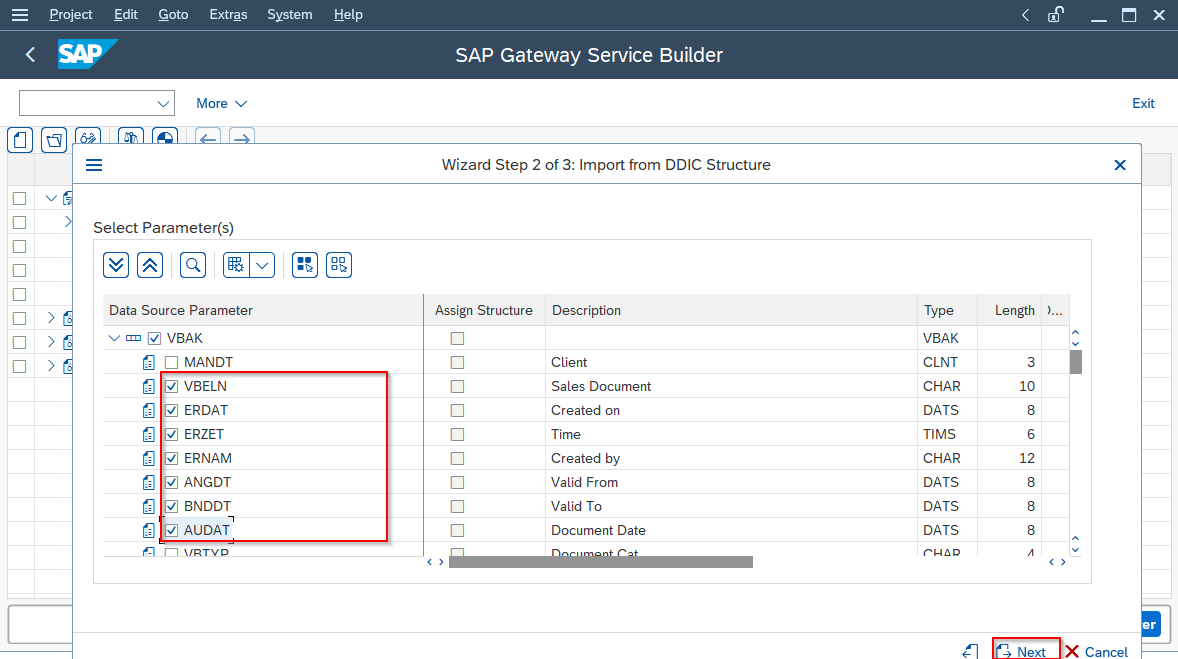
Task: Check Assign Structure box for Sales Document
Action: point(457,386)
